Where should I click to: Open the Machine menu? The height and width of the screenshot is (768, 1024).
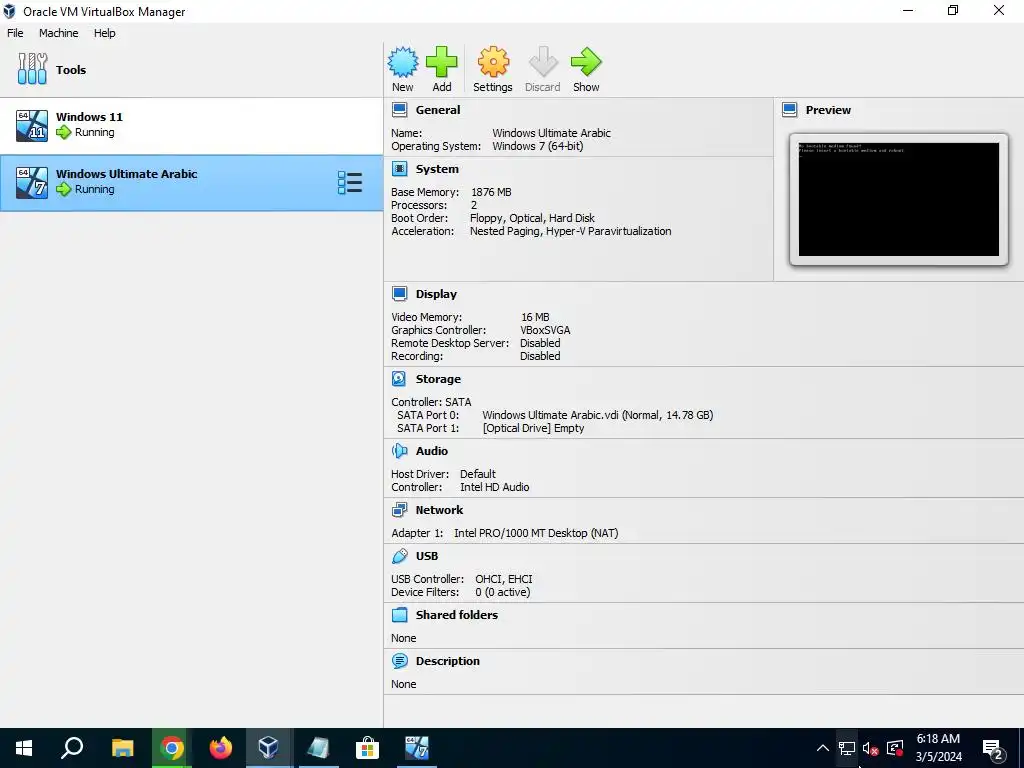(x=58, y=33)
